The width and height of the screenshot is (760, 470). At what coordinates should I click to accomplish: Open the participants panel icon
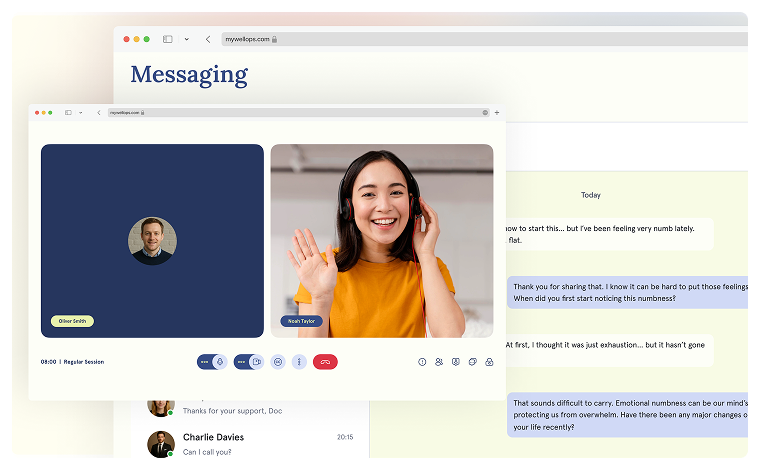point(439,362)
